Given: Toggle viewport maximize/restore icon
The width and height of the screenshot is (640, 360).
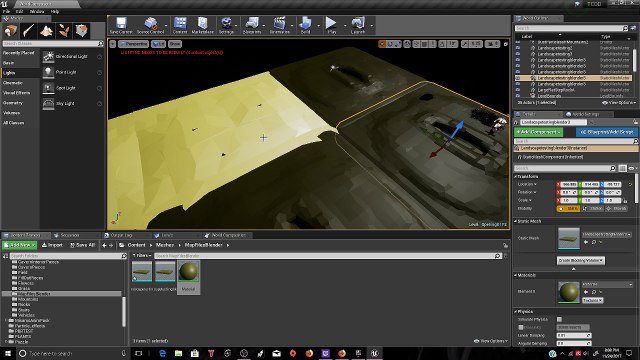Looking at the screenshot, I should [x=505, y=44].
